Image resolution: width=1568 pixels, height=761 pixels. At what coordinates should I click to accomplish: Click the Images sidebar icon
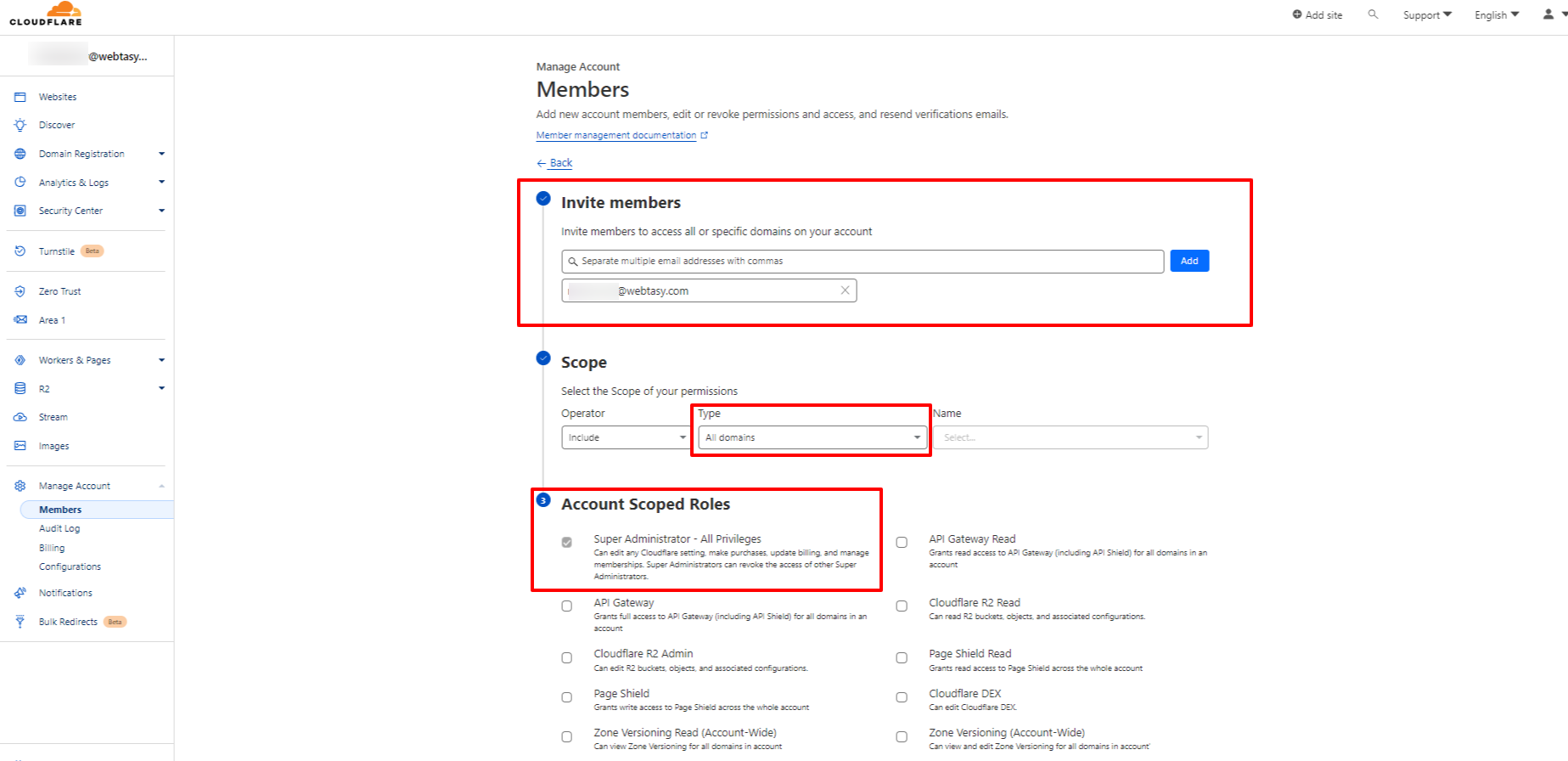pos(20,445)
